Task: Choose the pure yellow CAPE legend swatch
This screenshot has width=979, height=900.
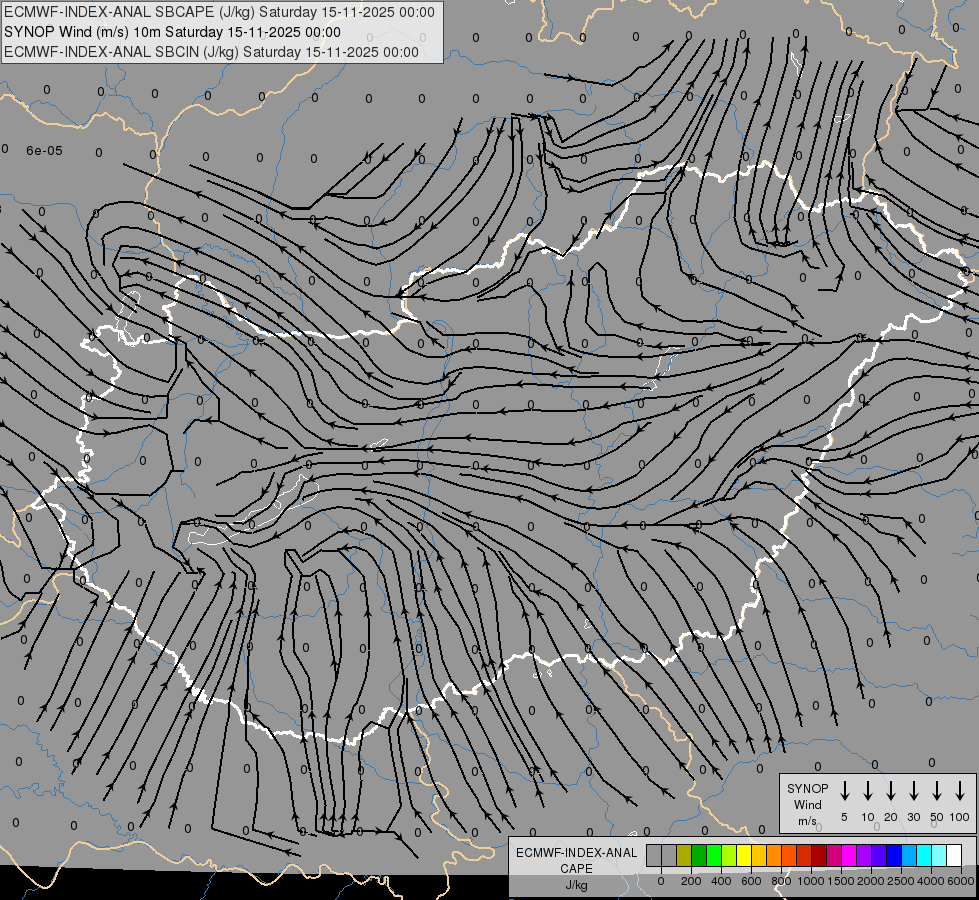Action: point(744,855)
